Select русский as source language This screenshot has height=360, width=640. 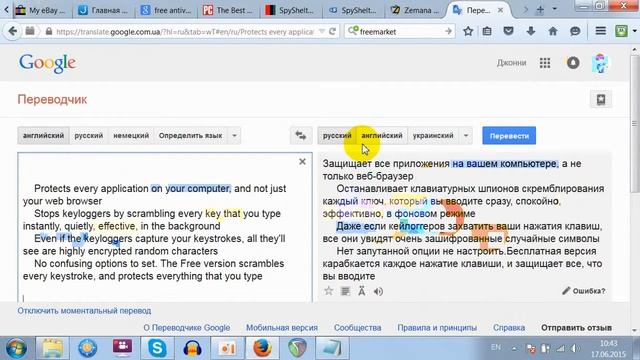tap(89, 136)
